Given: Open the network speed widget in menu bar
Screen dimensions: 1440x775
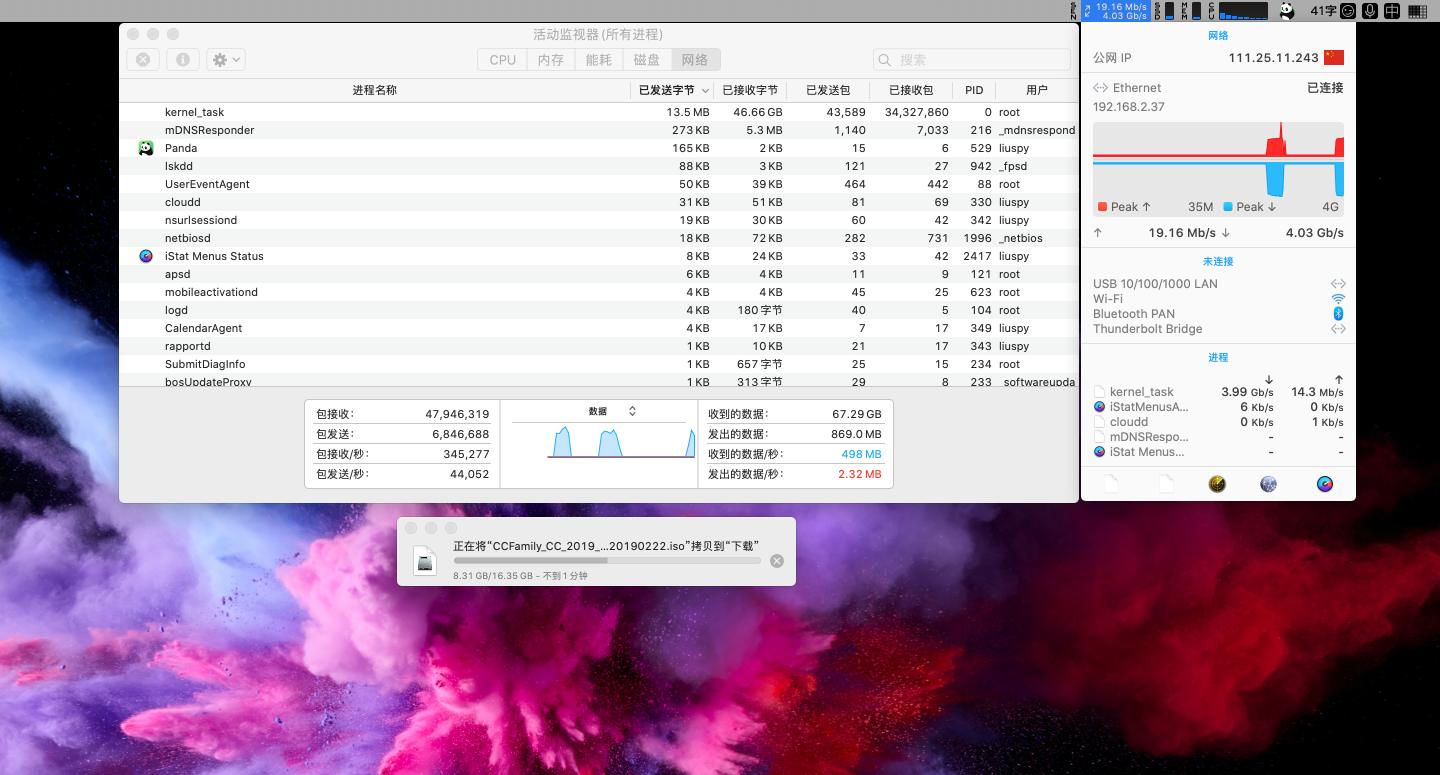Looking at the screenshot, I should pyautogui.click(x=1120, y=11).
